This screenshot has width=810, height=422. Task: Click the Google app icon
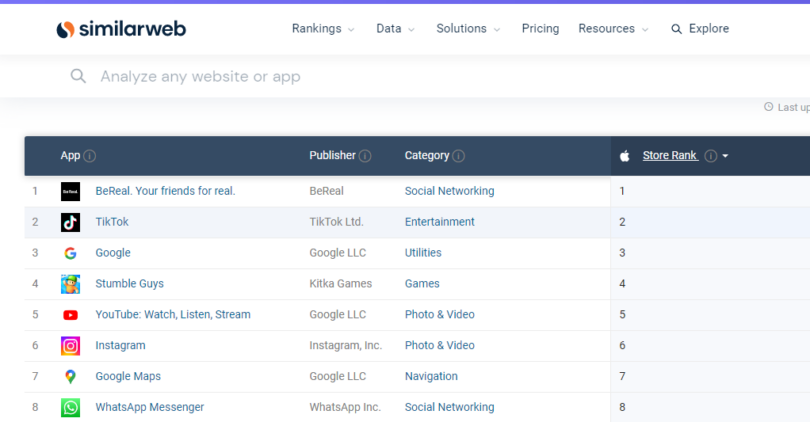coord(70,253)
